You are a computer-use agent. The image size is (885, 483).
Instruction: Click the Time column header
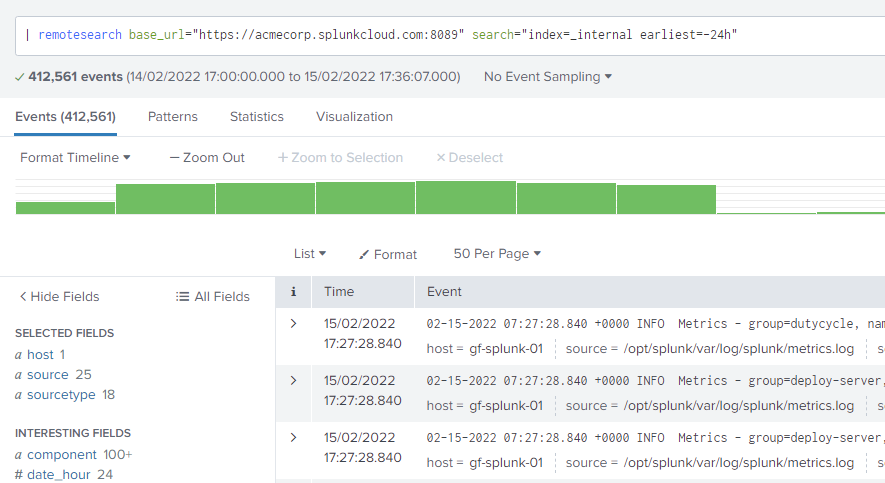(x=339, y=292)
